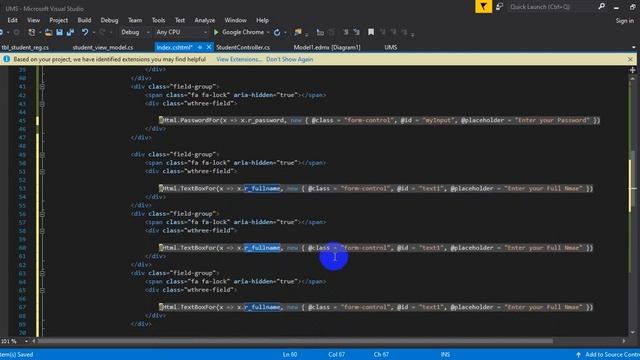Collapse the field-group div at line 63

coord(42,273)
